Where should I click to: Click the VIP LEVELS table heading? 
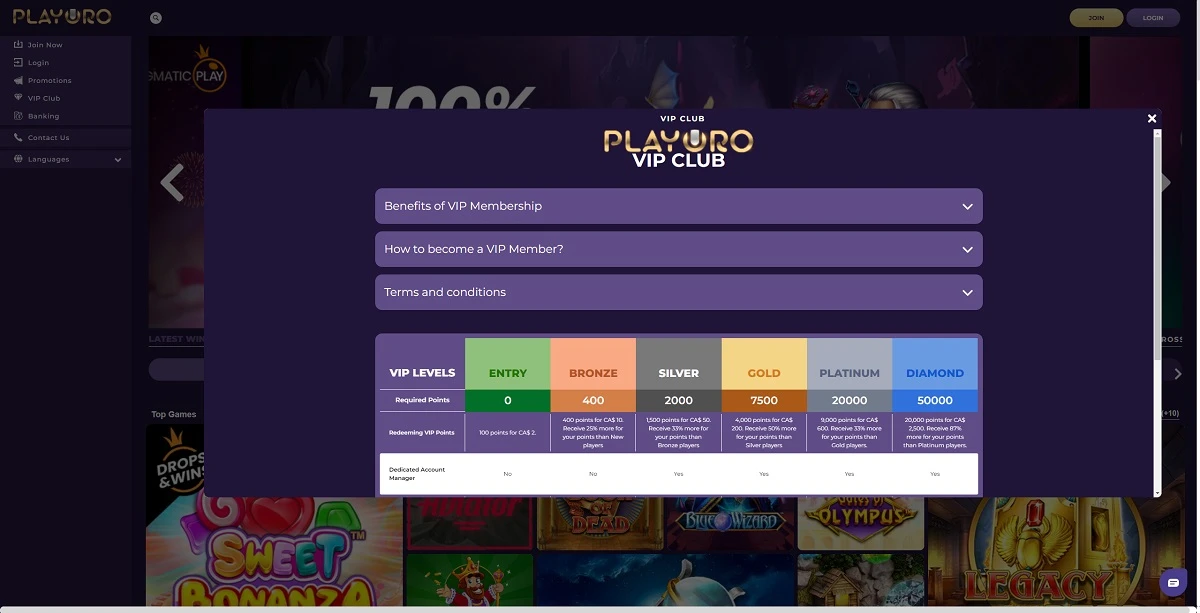pos(422,373)
